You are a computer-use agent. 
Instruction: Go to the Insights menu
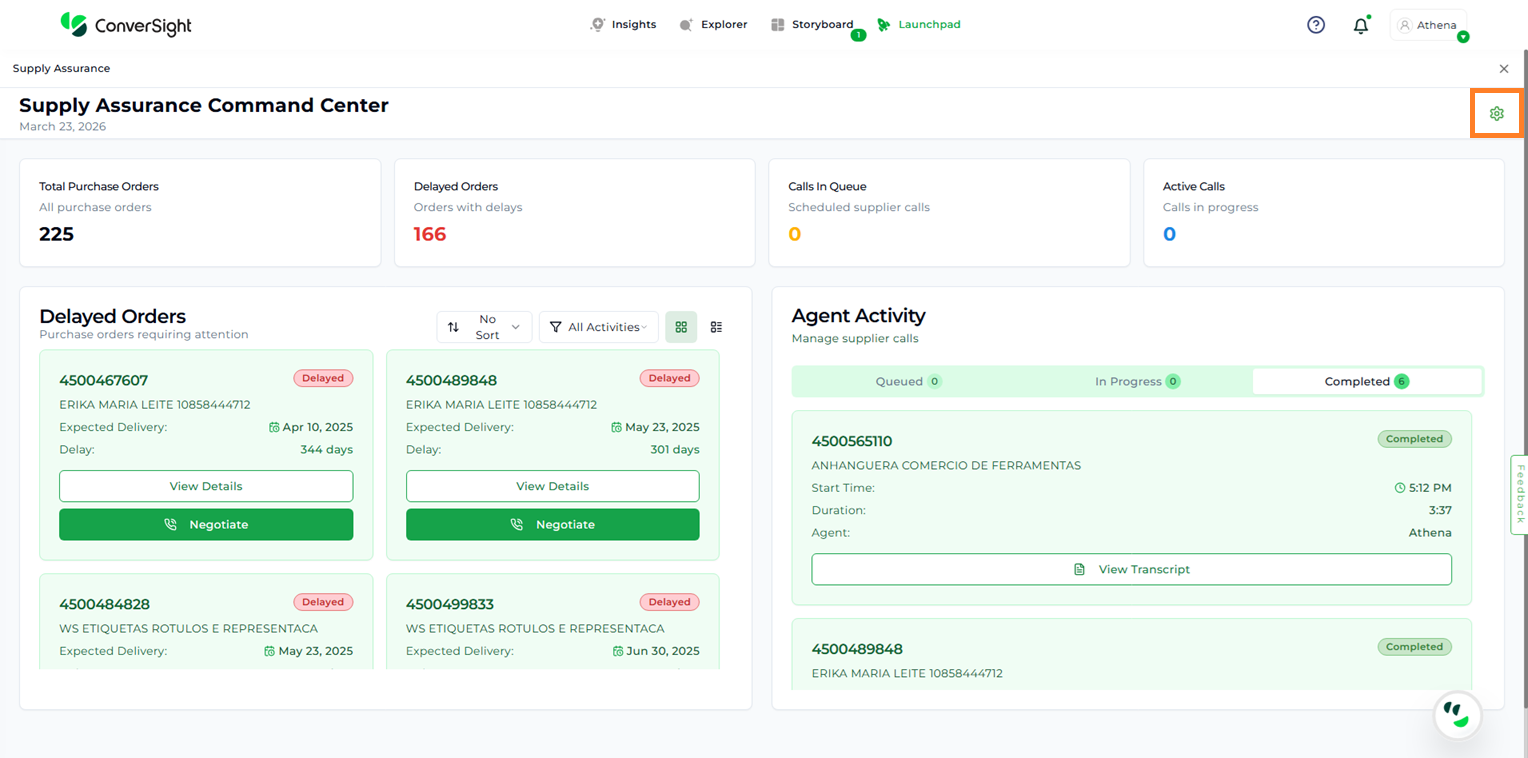point(623,24)
